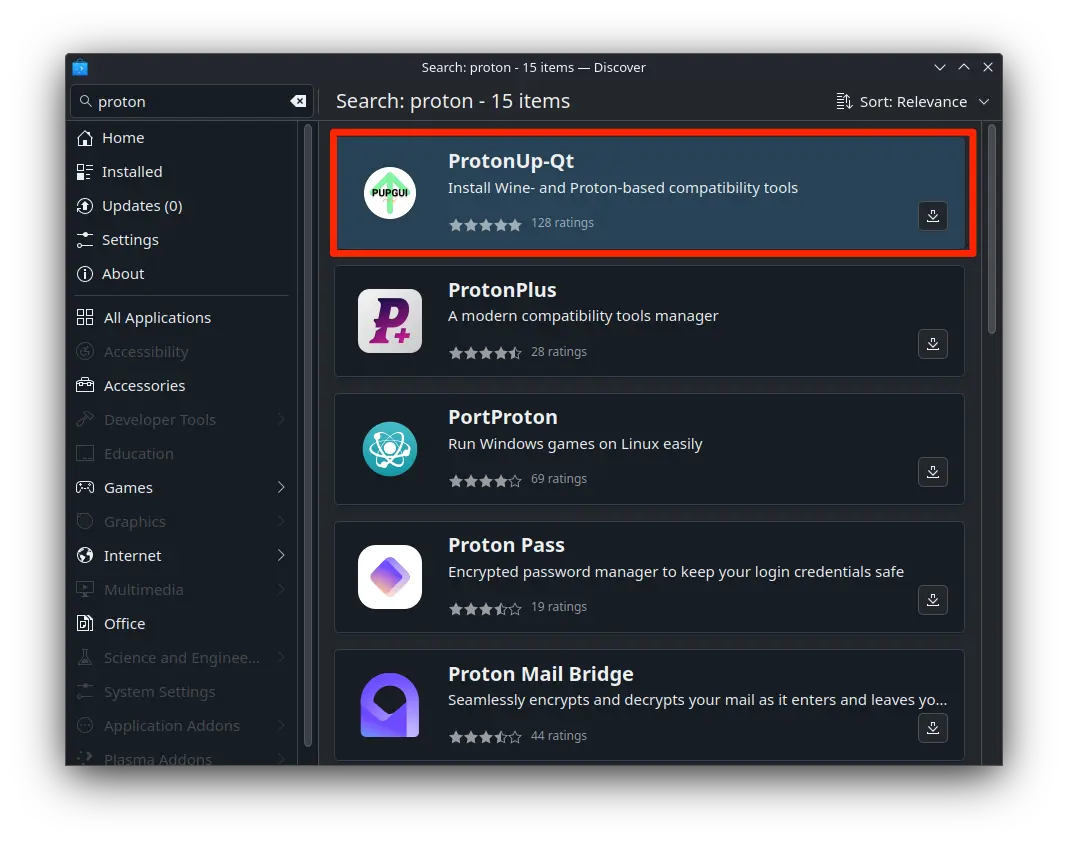1068x843 pixels.
Task: Maximize the Discover window
Action: click(964, 67)
